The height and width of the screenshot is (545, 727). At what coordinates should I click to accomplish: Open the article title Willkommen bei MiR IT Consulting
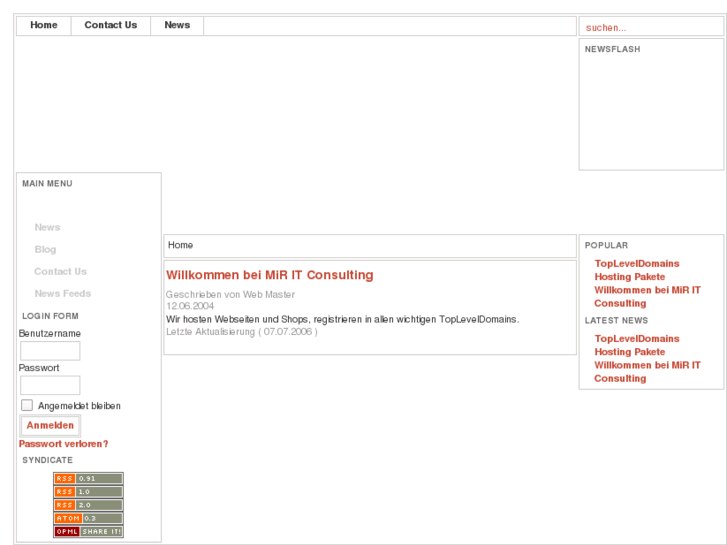[269, 275]
